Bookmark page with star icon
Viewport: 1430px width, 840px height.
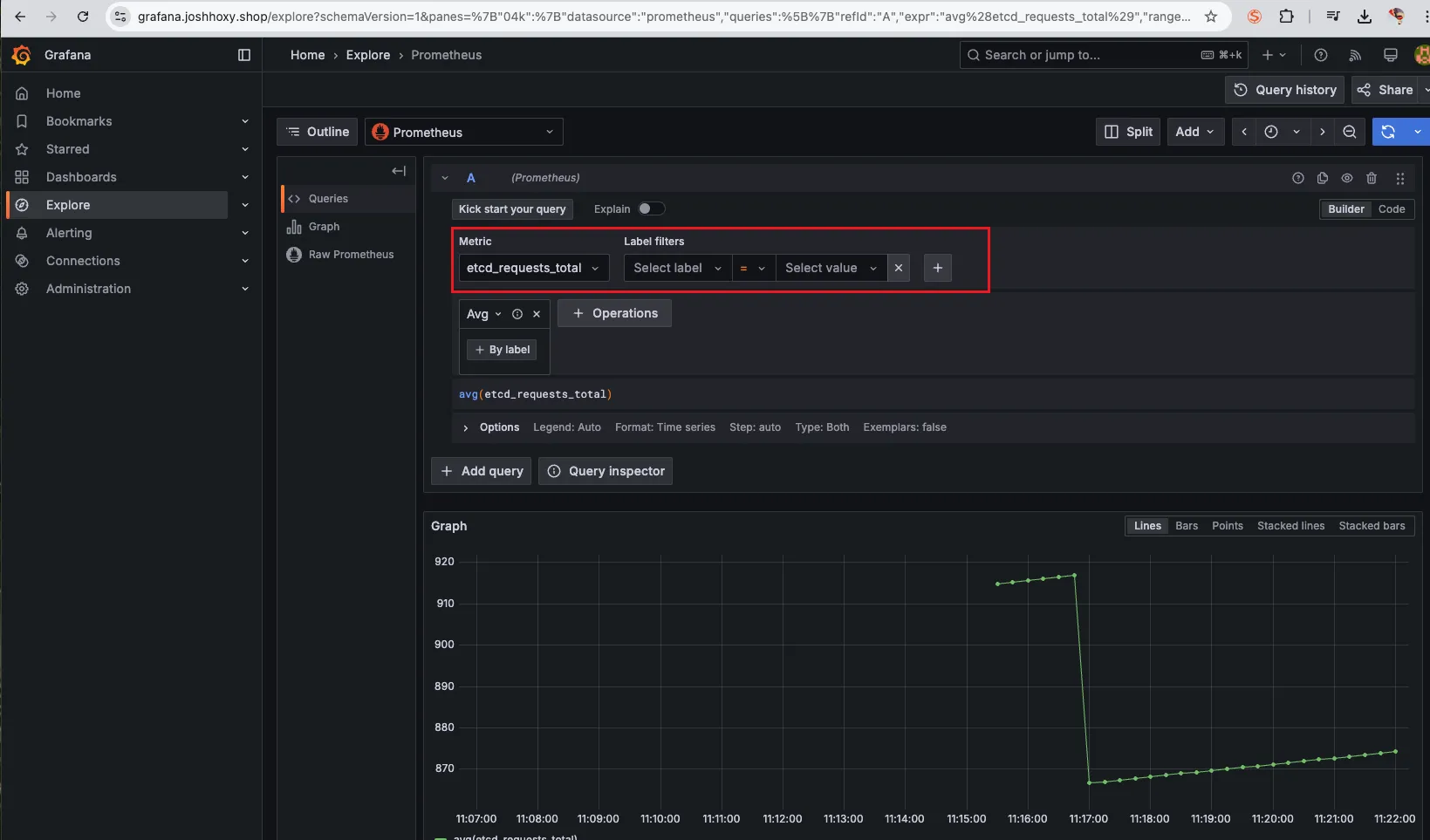(x=1211, y=17)
